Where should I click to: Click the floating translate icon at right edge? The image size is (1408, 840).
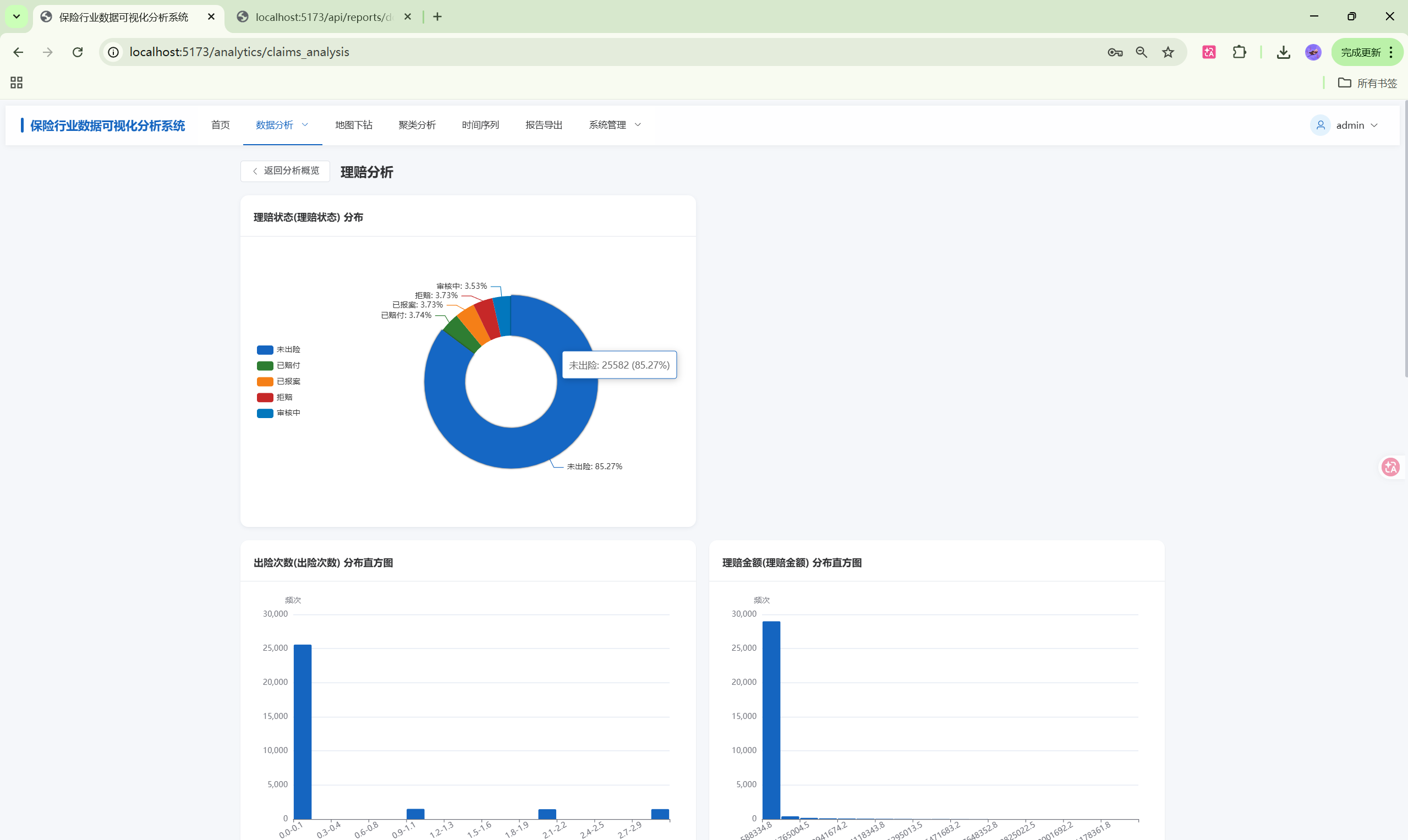1390,467
